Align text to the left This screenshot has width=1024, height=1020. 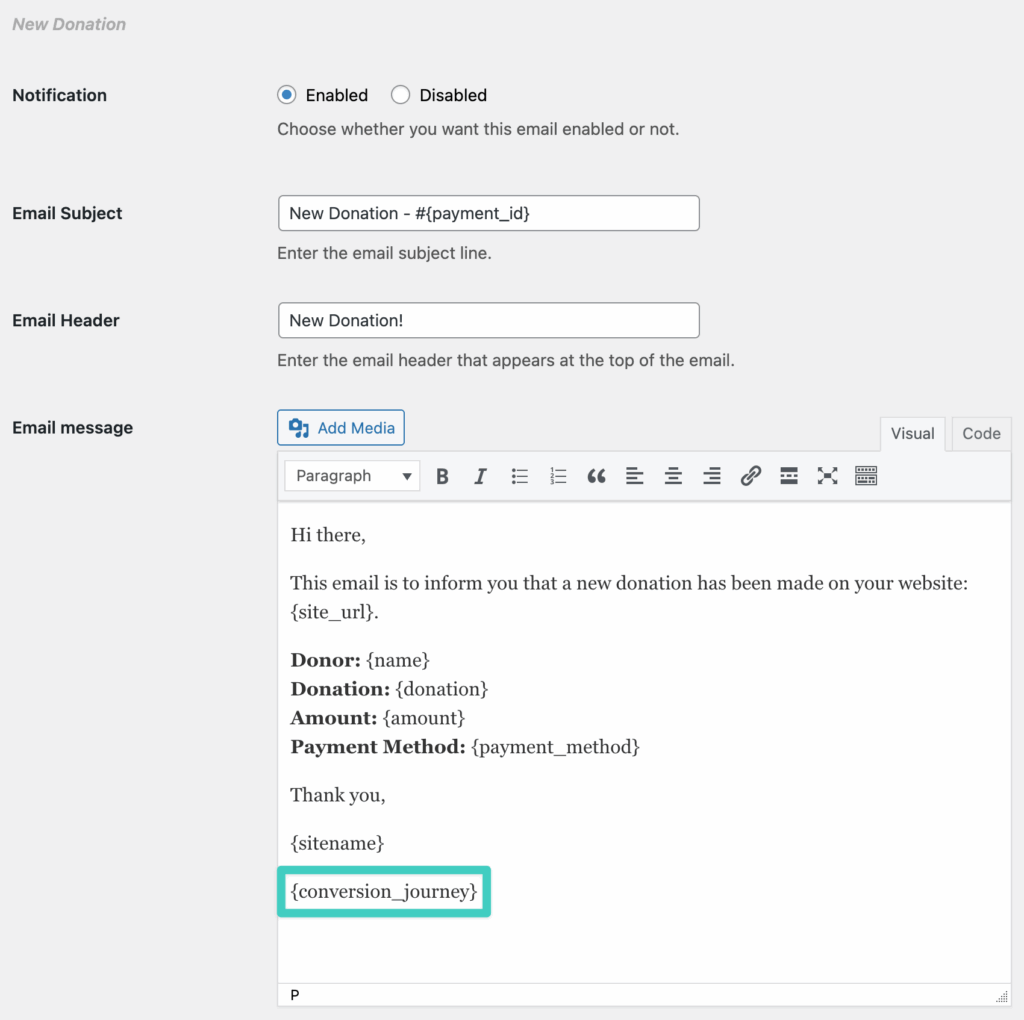pos(635,476)
